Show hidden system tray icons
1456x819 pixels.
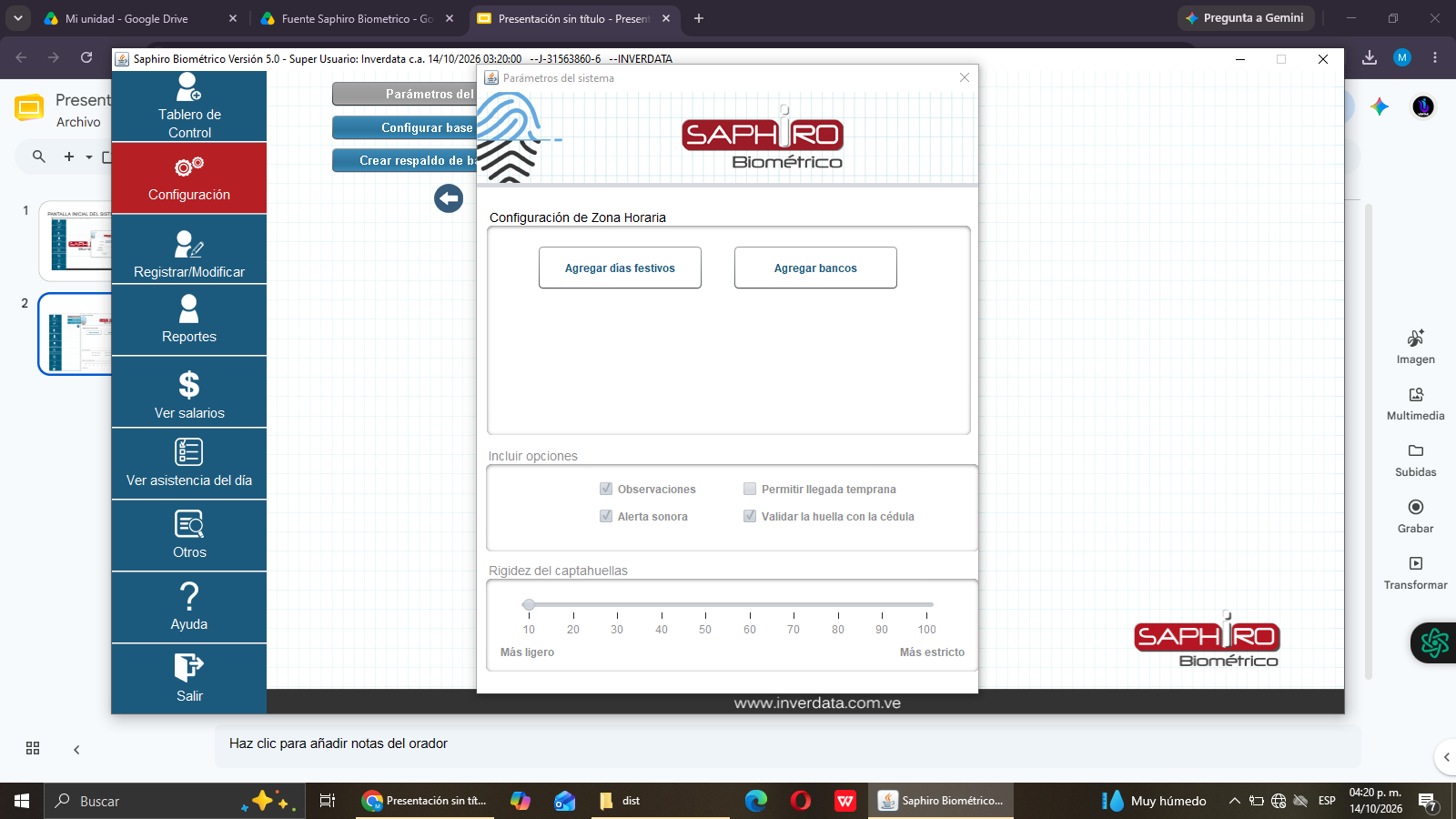[1235, 801]
